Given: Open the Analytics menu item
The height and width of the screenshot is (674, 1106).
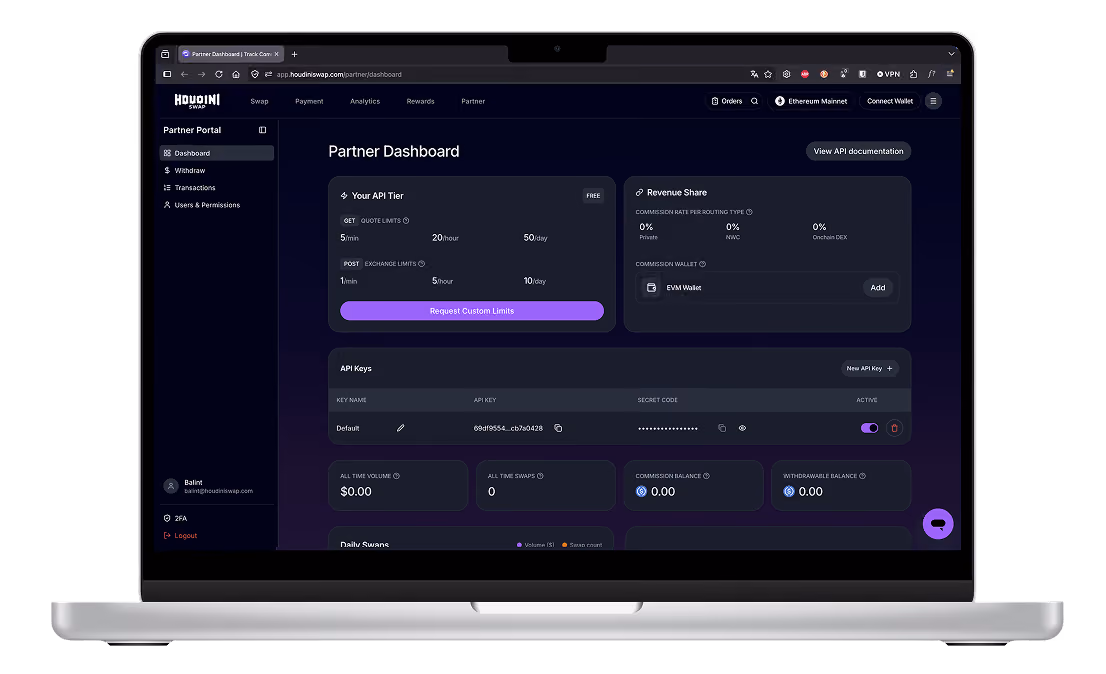Looking at the screenshot, I should tap(365, 102).
